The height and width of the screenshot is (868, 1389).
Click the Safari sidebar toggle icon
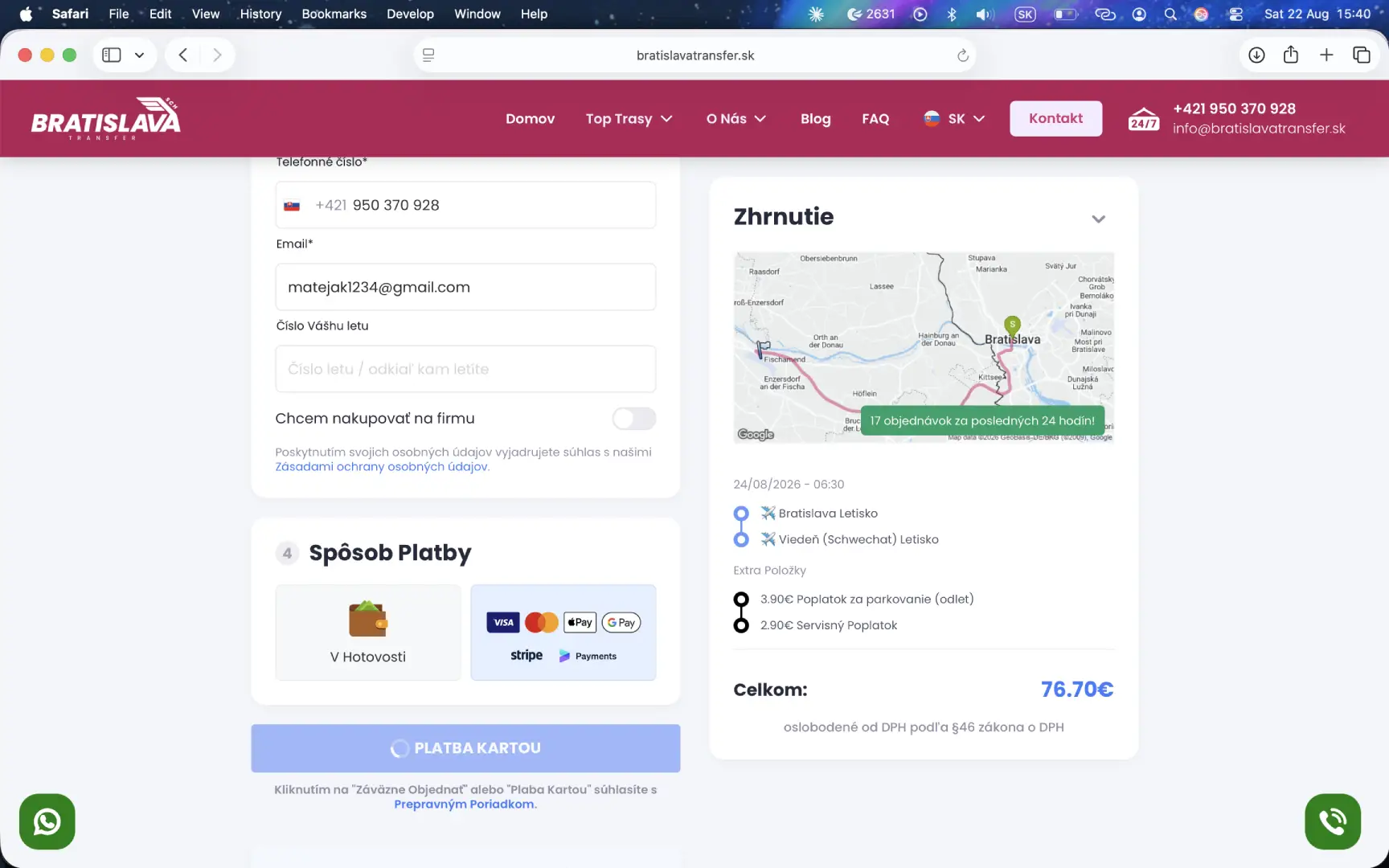tap(112, 55)
